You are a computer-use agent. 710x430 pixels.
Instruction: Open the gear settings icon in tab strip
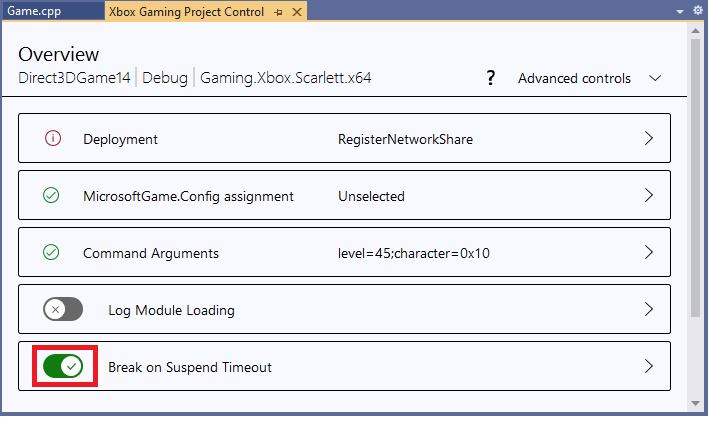pos(698,10)
